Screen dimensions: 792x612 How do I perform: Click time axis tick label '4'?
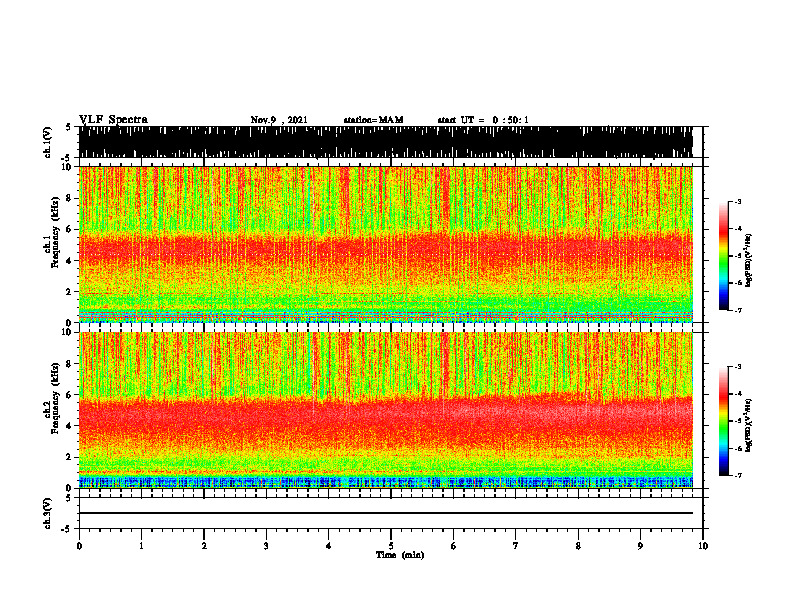point(329,546)
